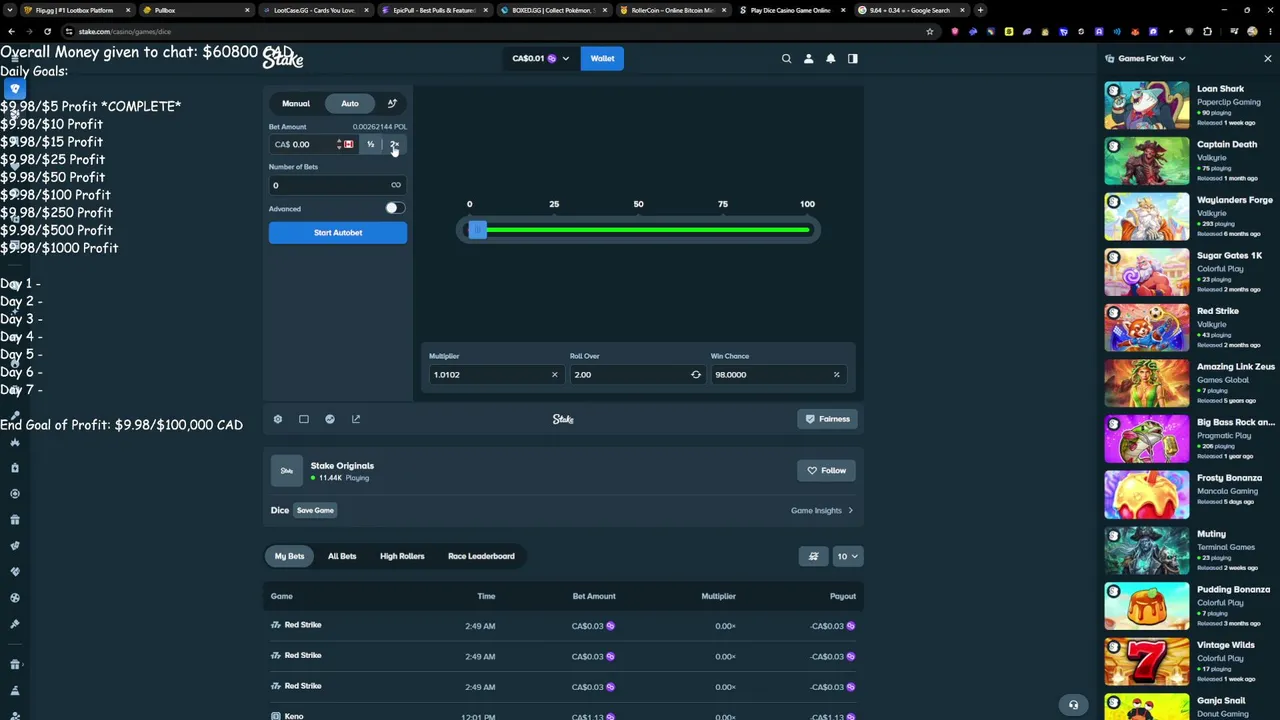Expand the Games For You dropdown
This screenshot has height=720, width=1280.
click(x=1145, y=58)
